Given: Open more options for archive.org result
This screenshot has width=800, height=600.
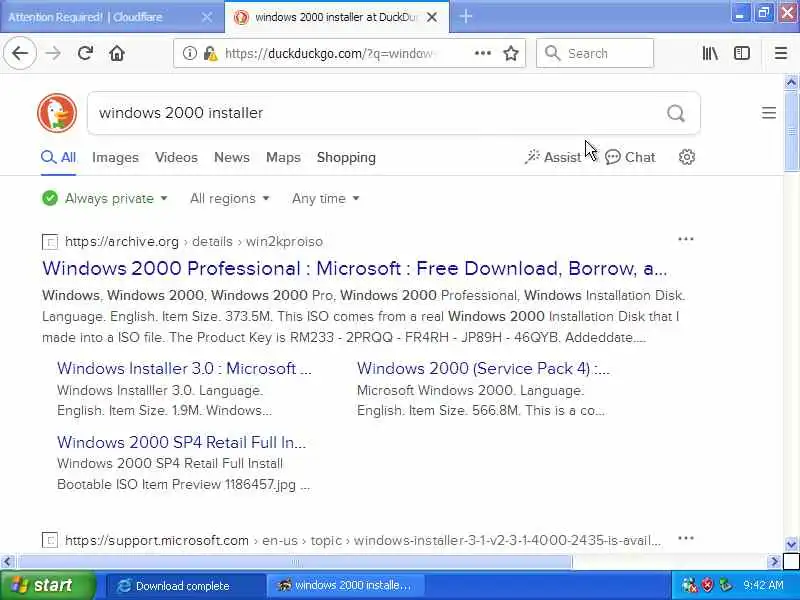Looking at the screenshot, I should [686, 239].
